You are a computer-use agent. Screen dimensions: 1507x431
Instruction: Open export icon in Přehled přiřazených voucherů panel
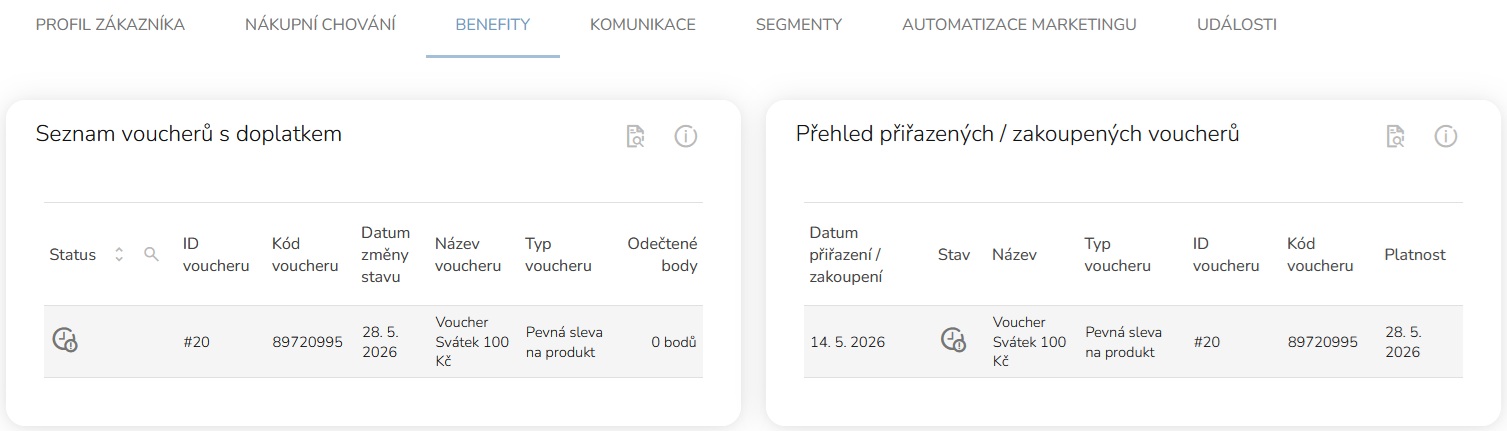click(x=1395, y=137)
